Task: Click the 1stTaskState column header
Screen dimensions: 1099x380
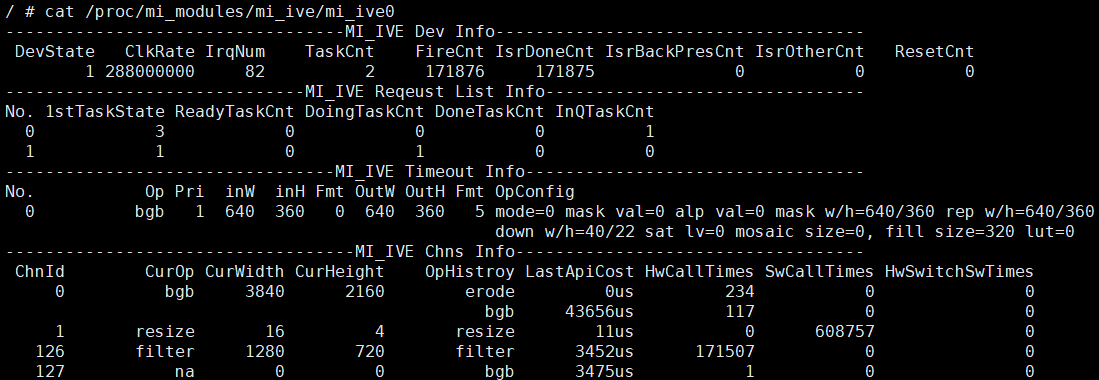Action: tap(105, 111)
